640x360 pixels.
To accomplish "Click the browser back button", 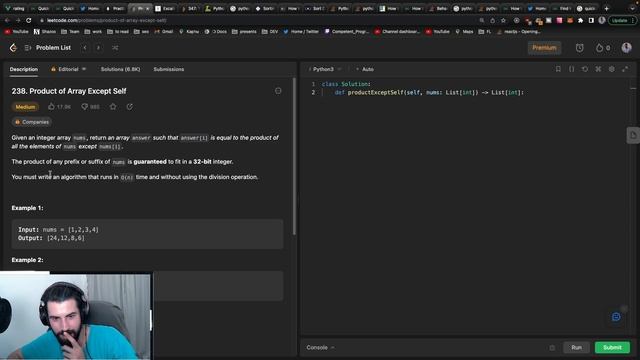I will 7,20.
